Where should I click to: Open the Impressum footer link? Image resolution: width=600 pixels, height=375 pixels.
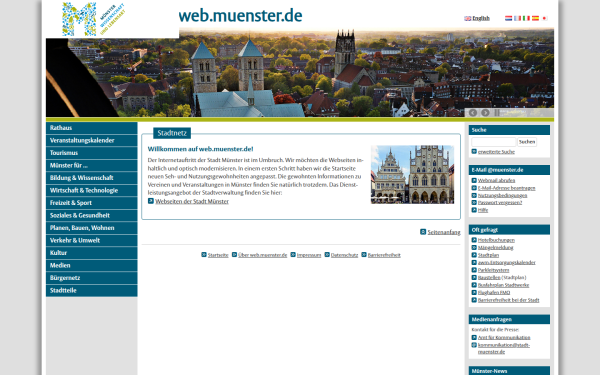pyautogui.click(x=309, y=255)
